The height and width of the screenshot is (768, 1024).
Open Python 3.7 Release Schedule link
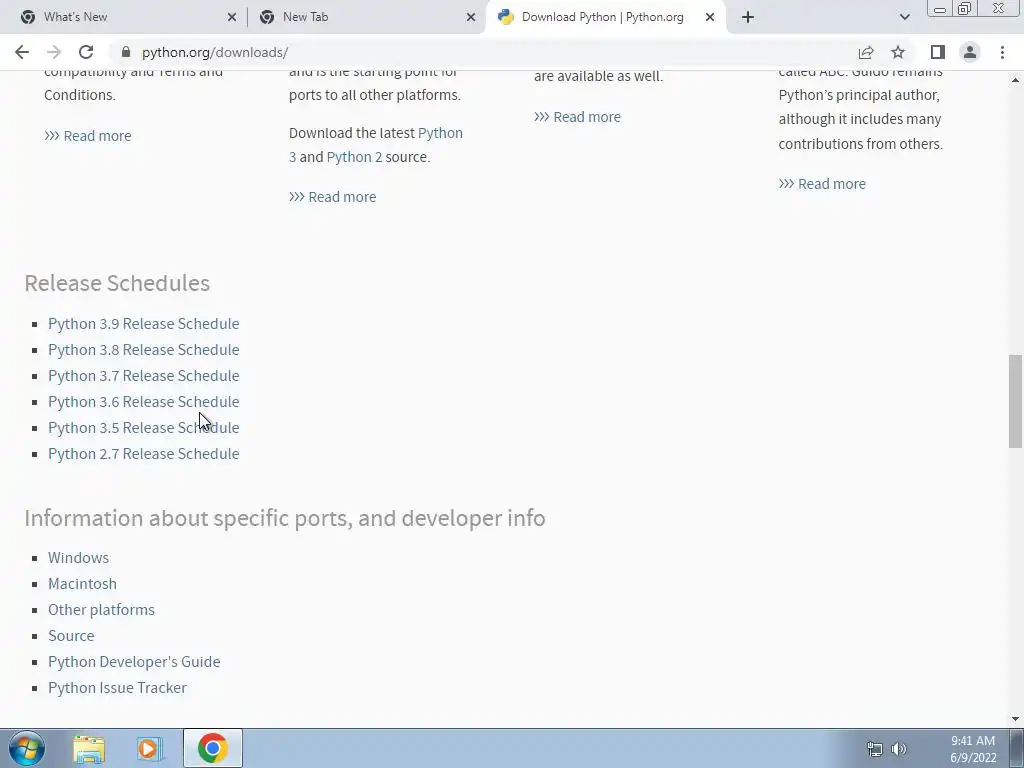[x=144, y=376]
